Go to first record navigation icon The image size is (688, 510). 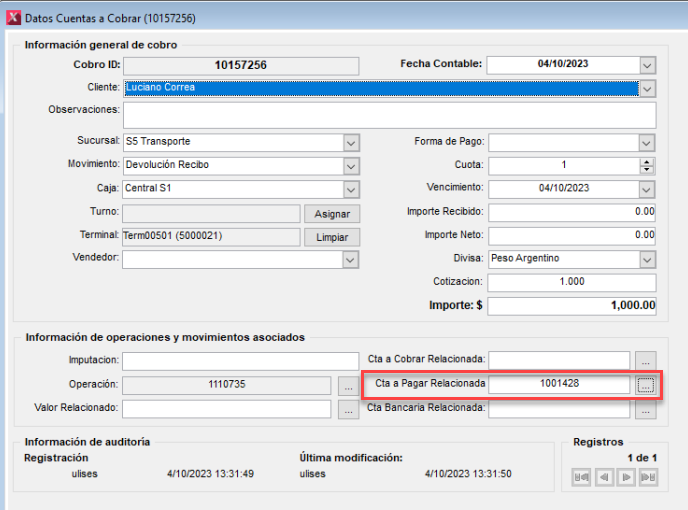pyautogui.click(x=581, y=478)
